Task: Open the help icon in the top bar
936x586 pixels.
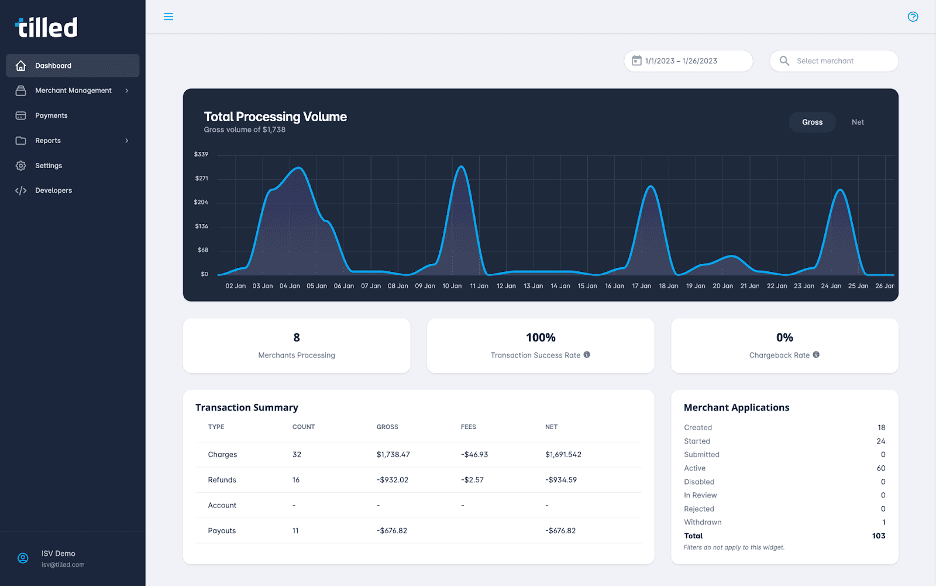Action: click(911, 16)
